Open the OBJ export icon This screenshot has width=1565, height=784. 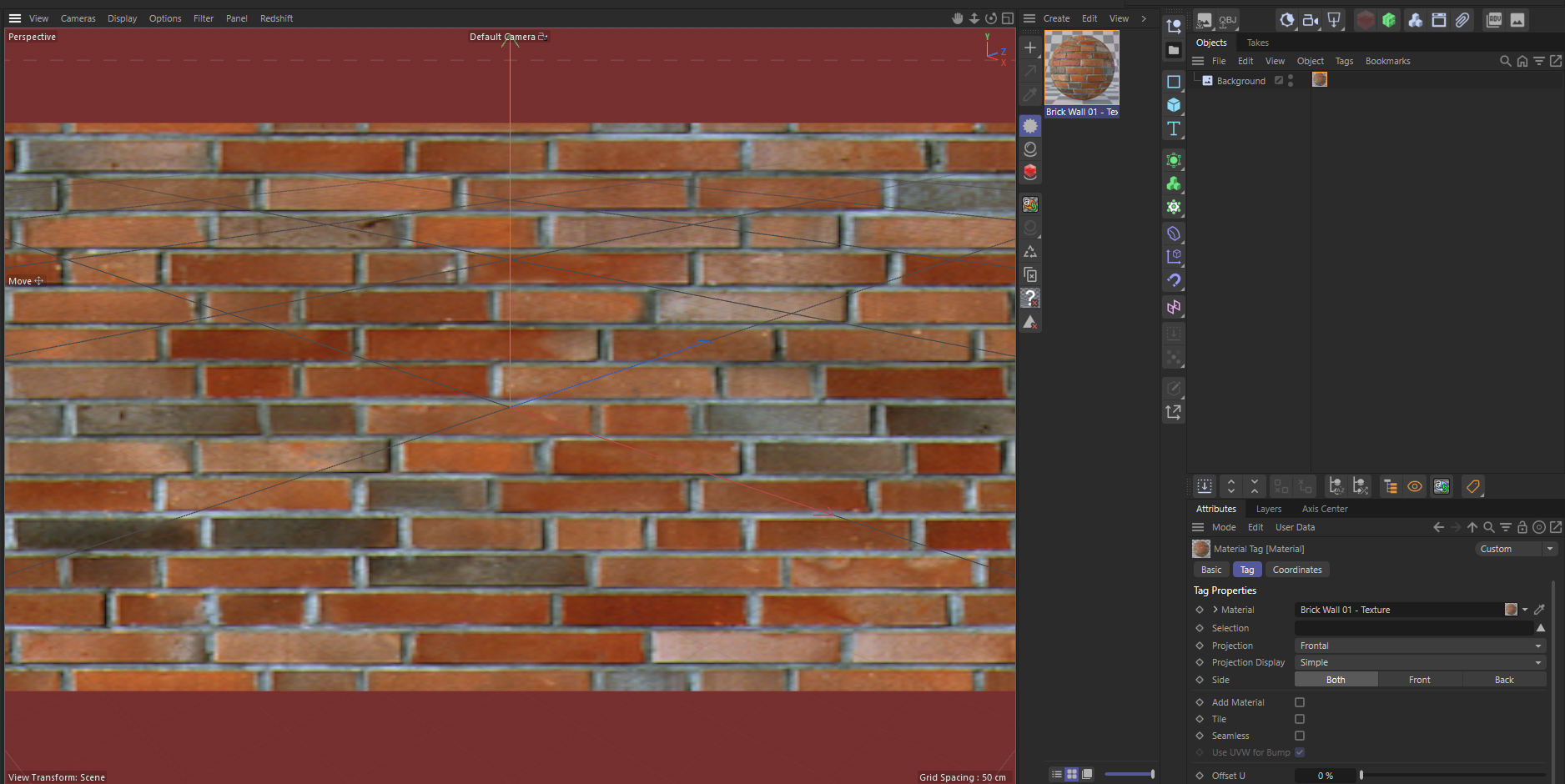1228,20
